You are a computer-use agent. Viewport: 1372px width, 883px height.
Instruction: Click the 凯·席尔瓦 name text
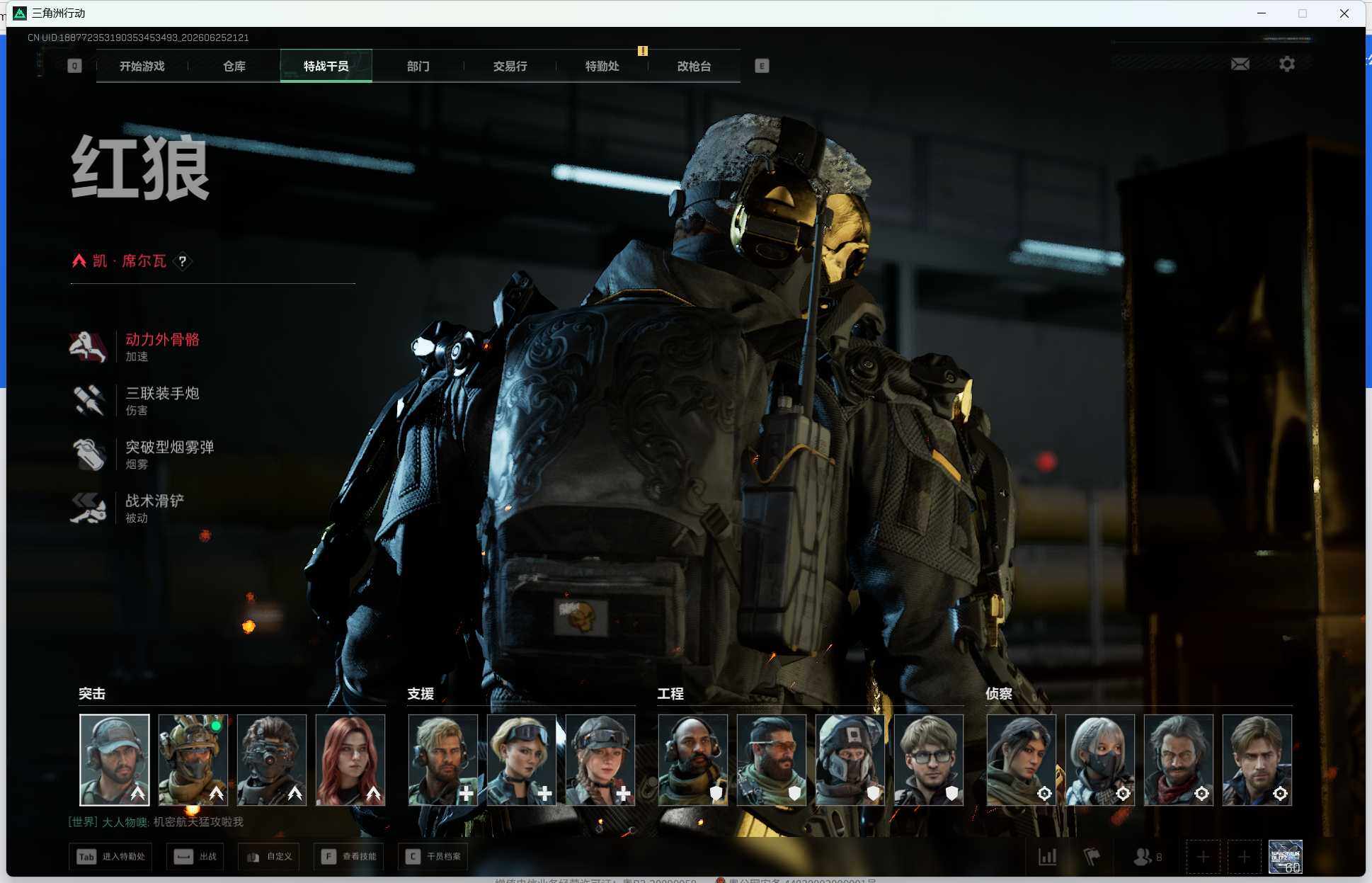click(130, 261)
